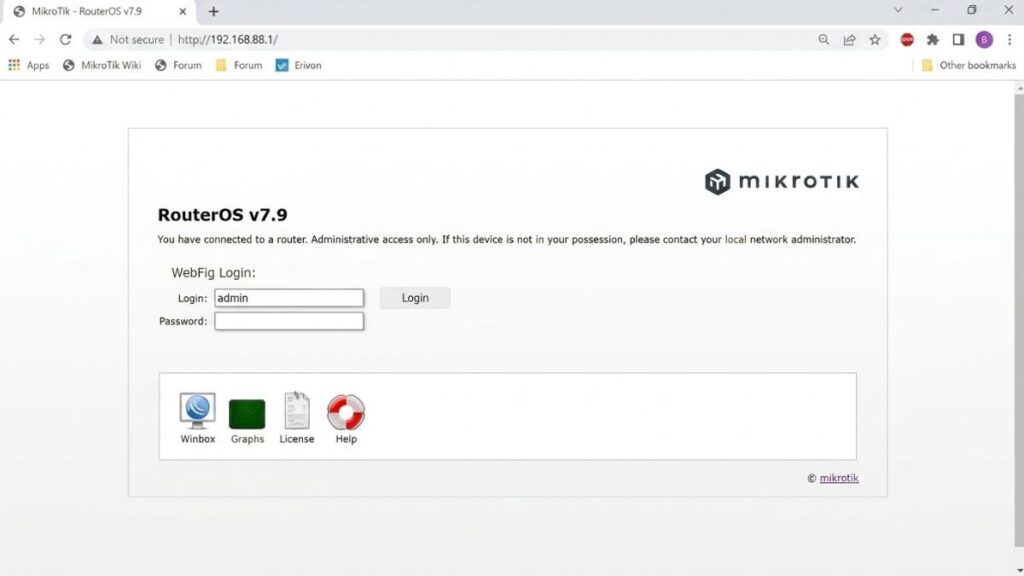Click the MikroTik logo
Viewport: 1024px width, 576px height.
(782, 182)
